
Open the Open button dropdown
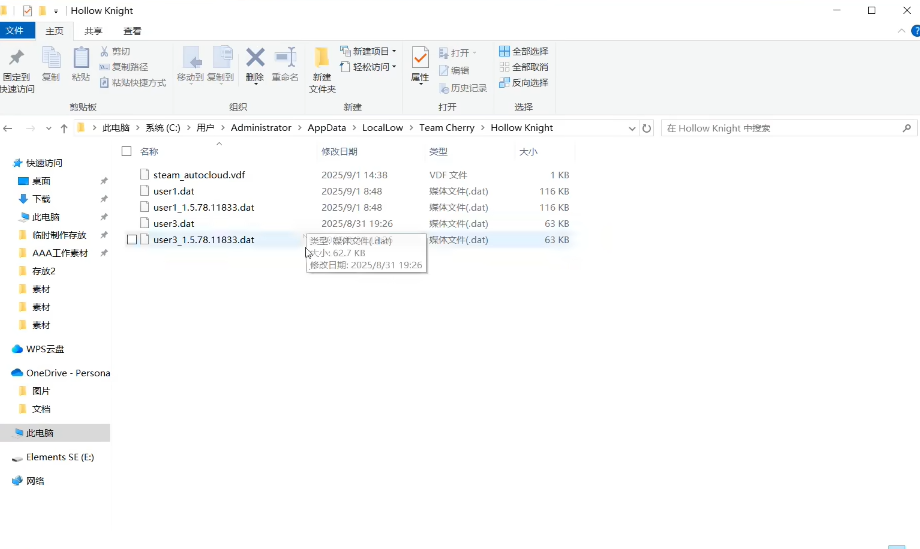[458, 53]
